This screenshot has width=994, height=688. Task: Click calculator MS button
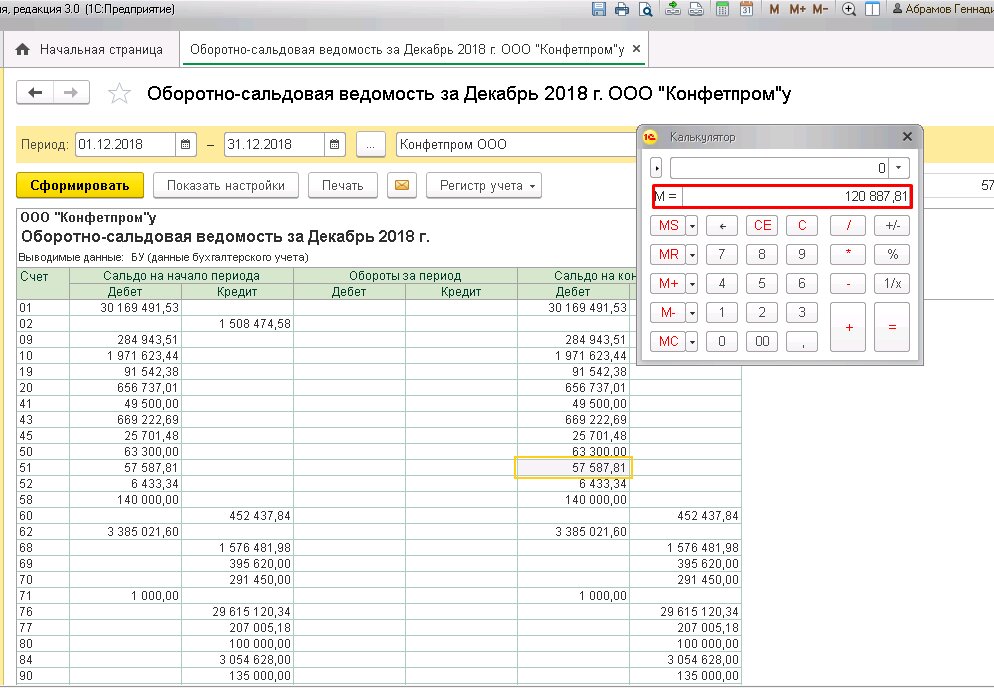tap(668, 225)
